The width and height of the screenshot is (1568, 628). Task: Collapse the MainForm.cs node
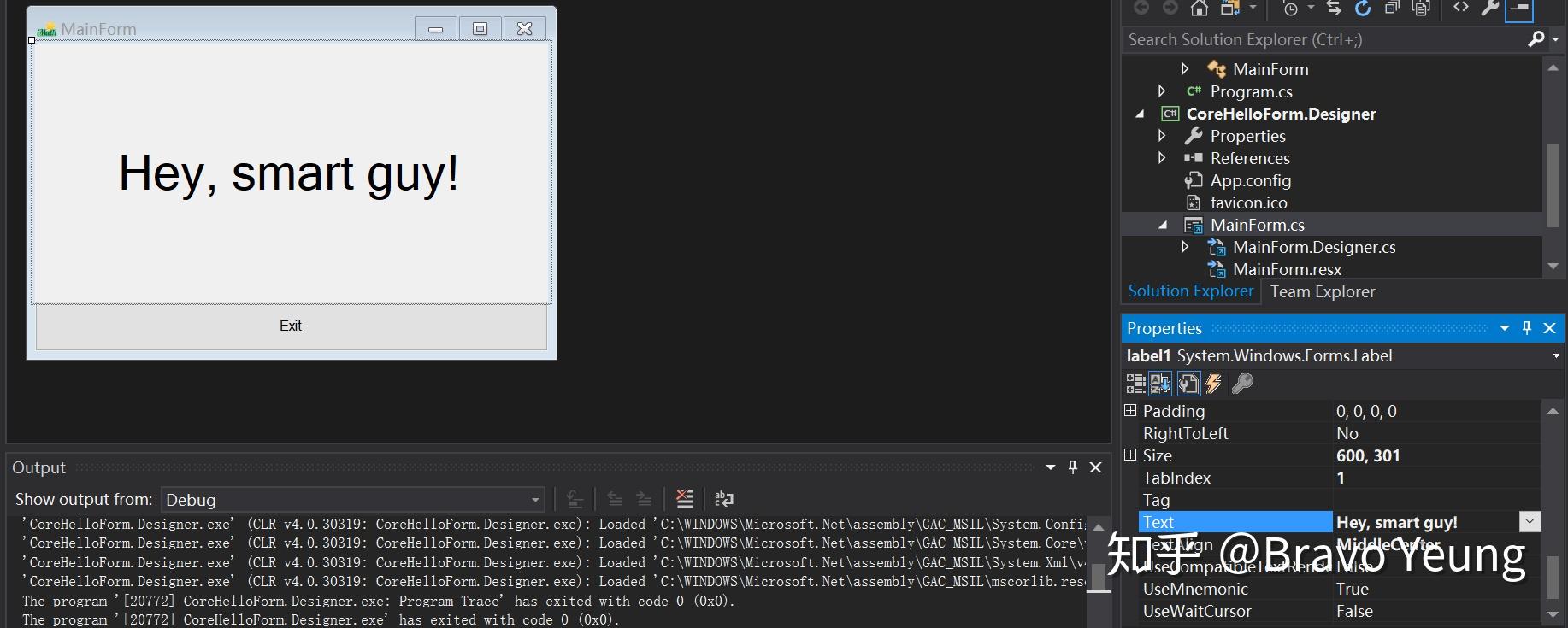point(1163,225)
